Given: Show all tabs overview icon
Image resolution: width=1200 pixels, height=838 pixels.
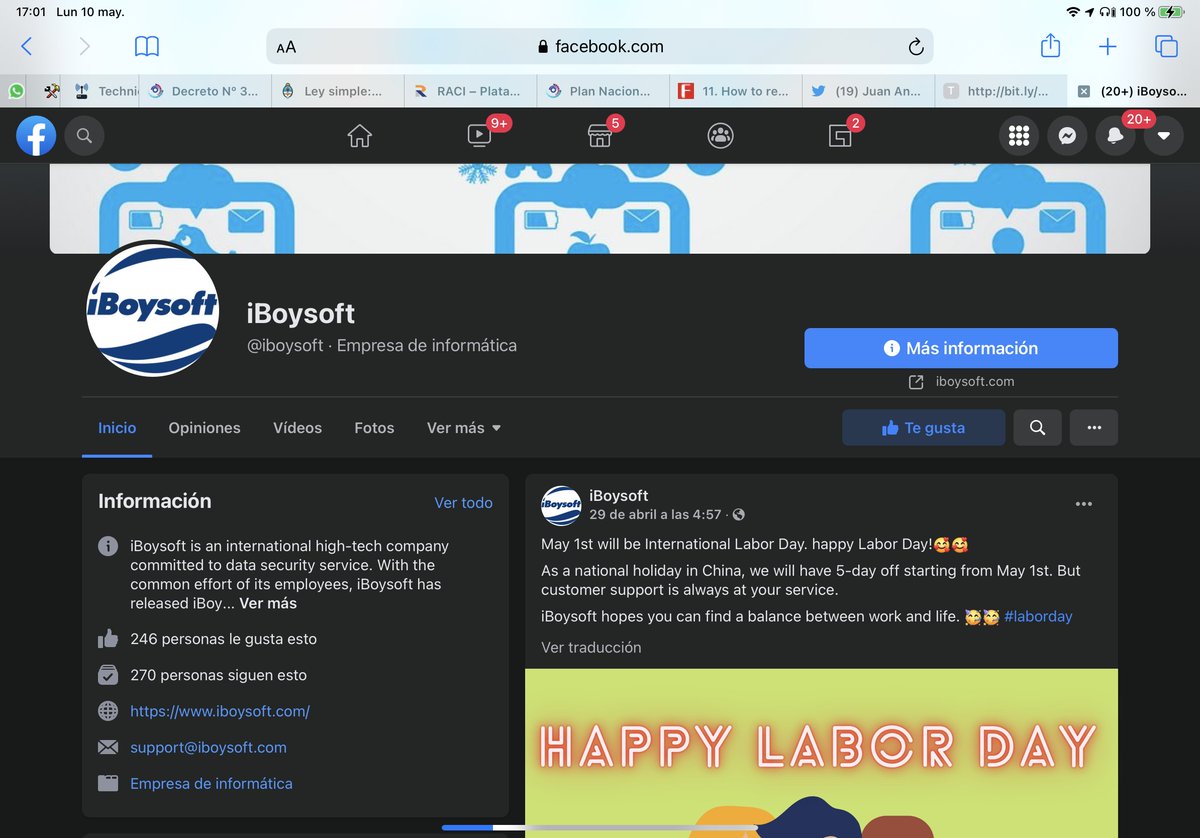Looking at the screenshot, I should tap(1166, 46).
